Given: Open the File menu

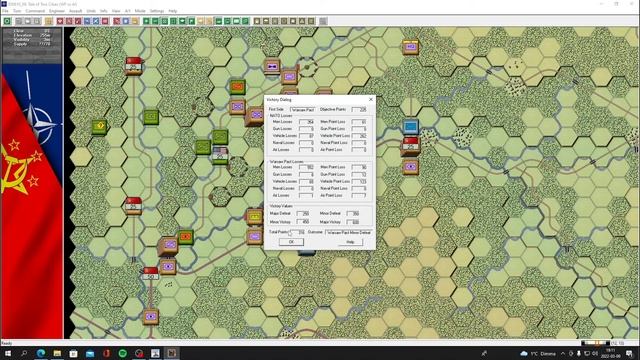Looking at the screenshot, I should (x=5, y=11).
